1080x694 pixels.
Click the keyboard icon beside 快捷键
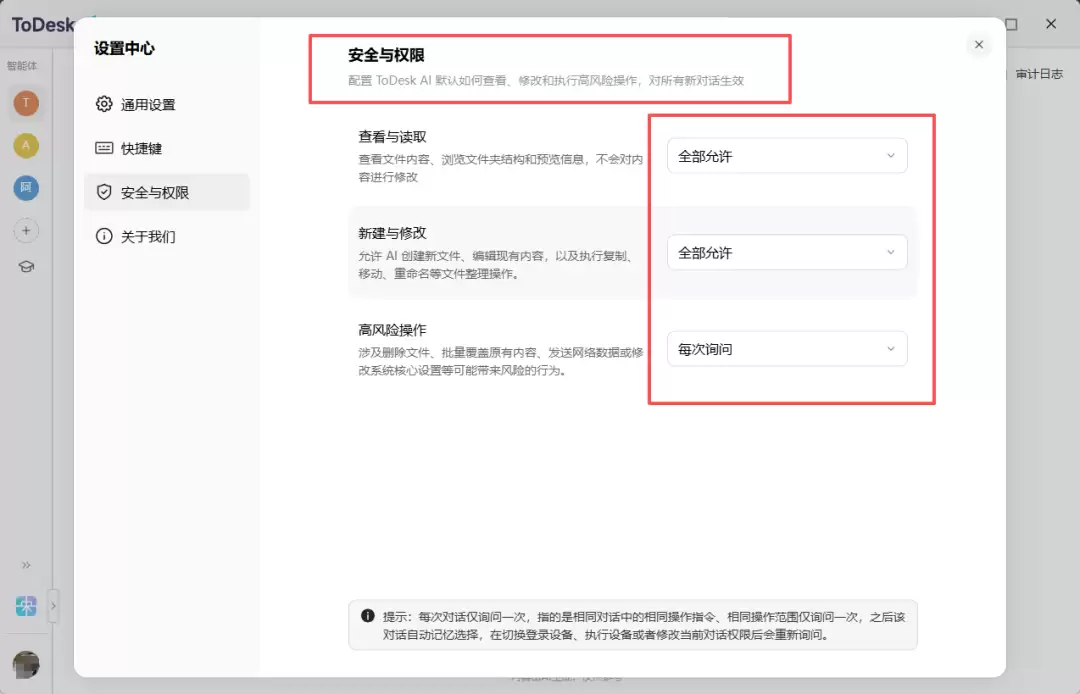point(104,148)
